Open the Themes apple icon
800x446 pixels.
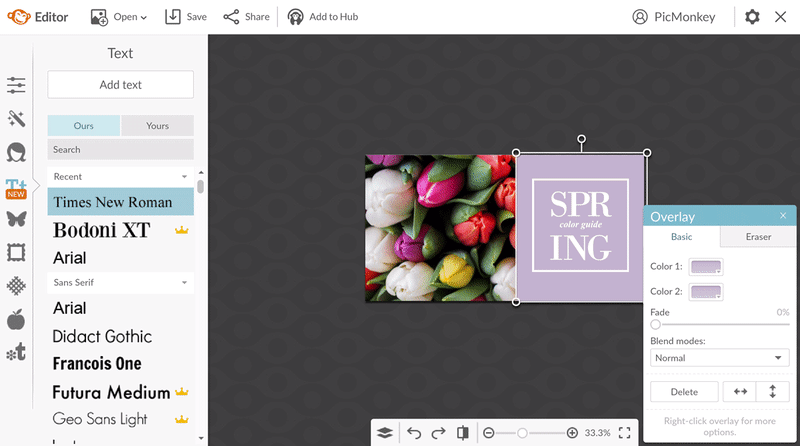[x=16, y=319]
